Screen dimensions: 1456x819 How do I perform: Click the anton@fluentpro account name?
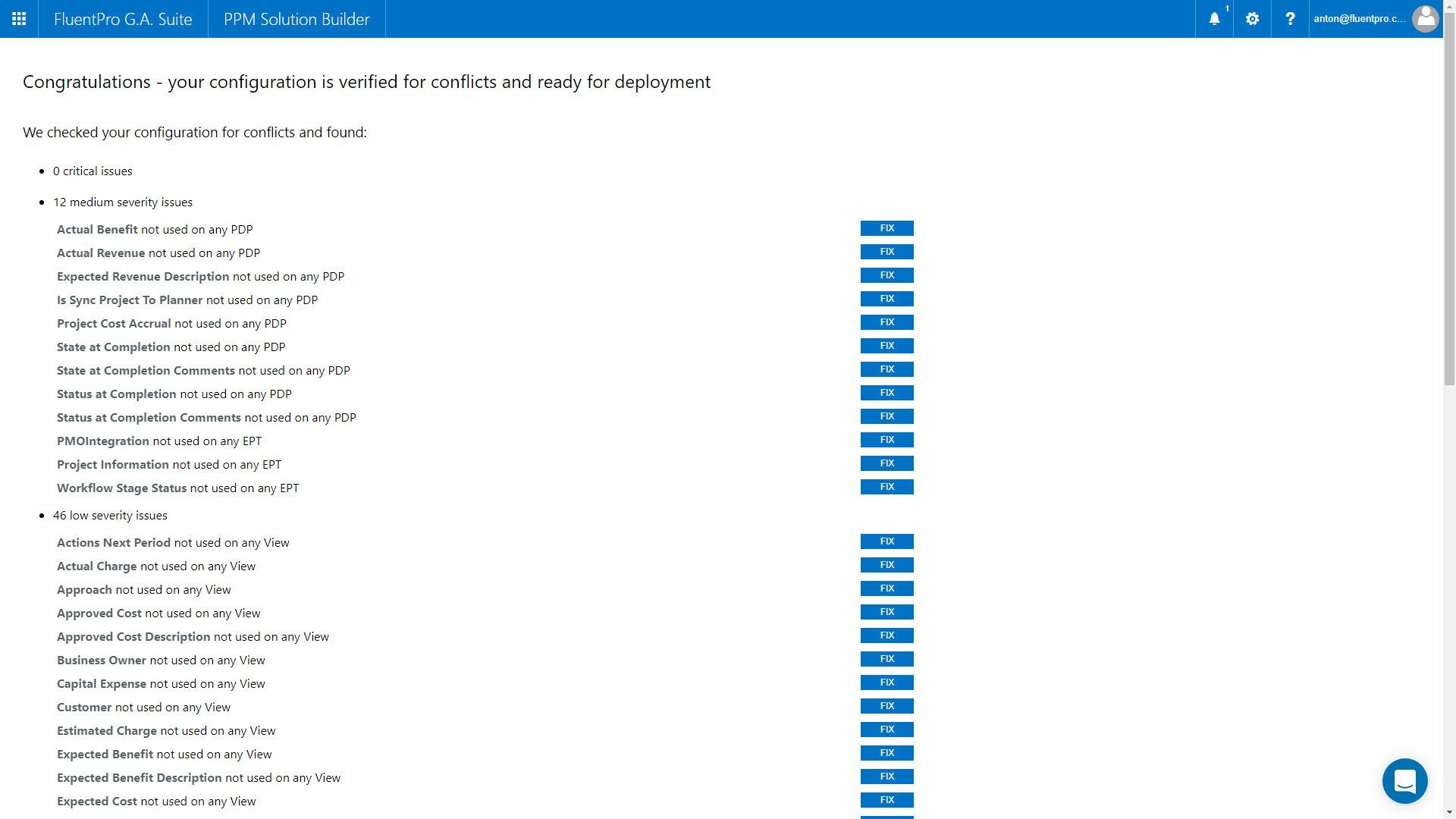click(1358, 19)
